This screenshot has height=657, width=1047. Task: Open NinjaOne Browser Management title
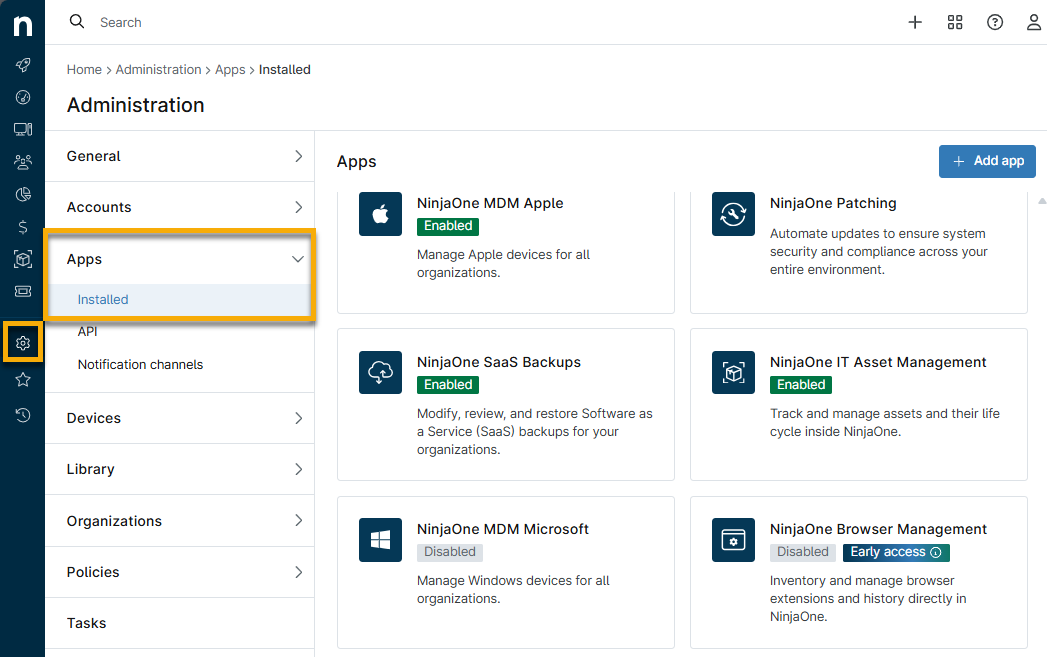(x=878, y=529)
